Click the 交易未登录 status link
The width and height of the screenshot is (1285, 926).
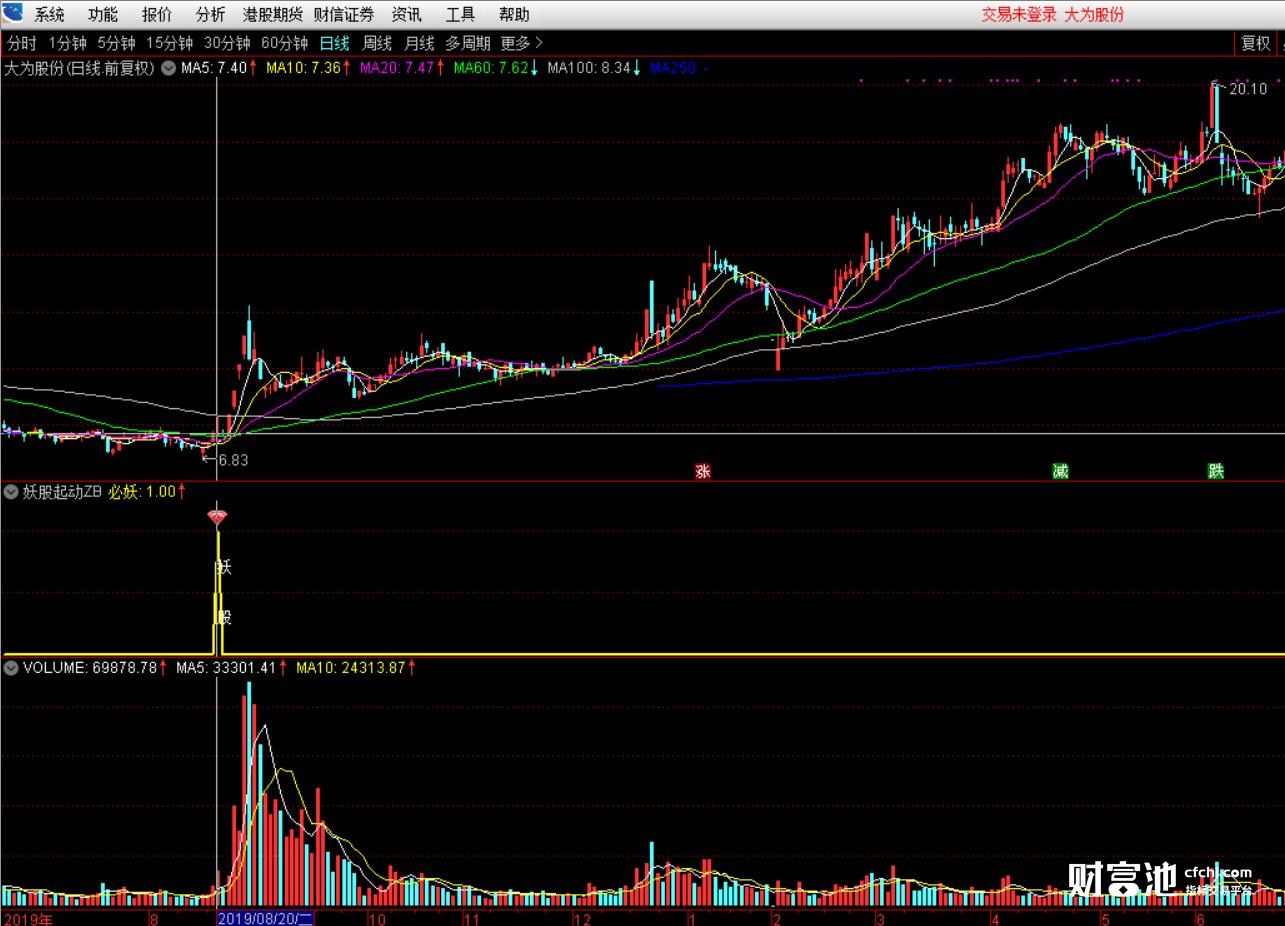(1019, 15)
